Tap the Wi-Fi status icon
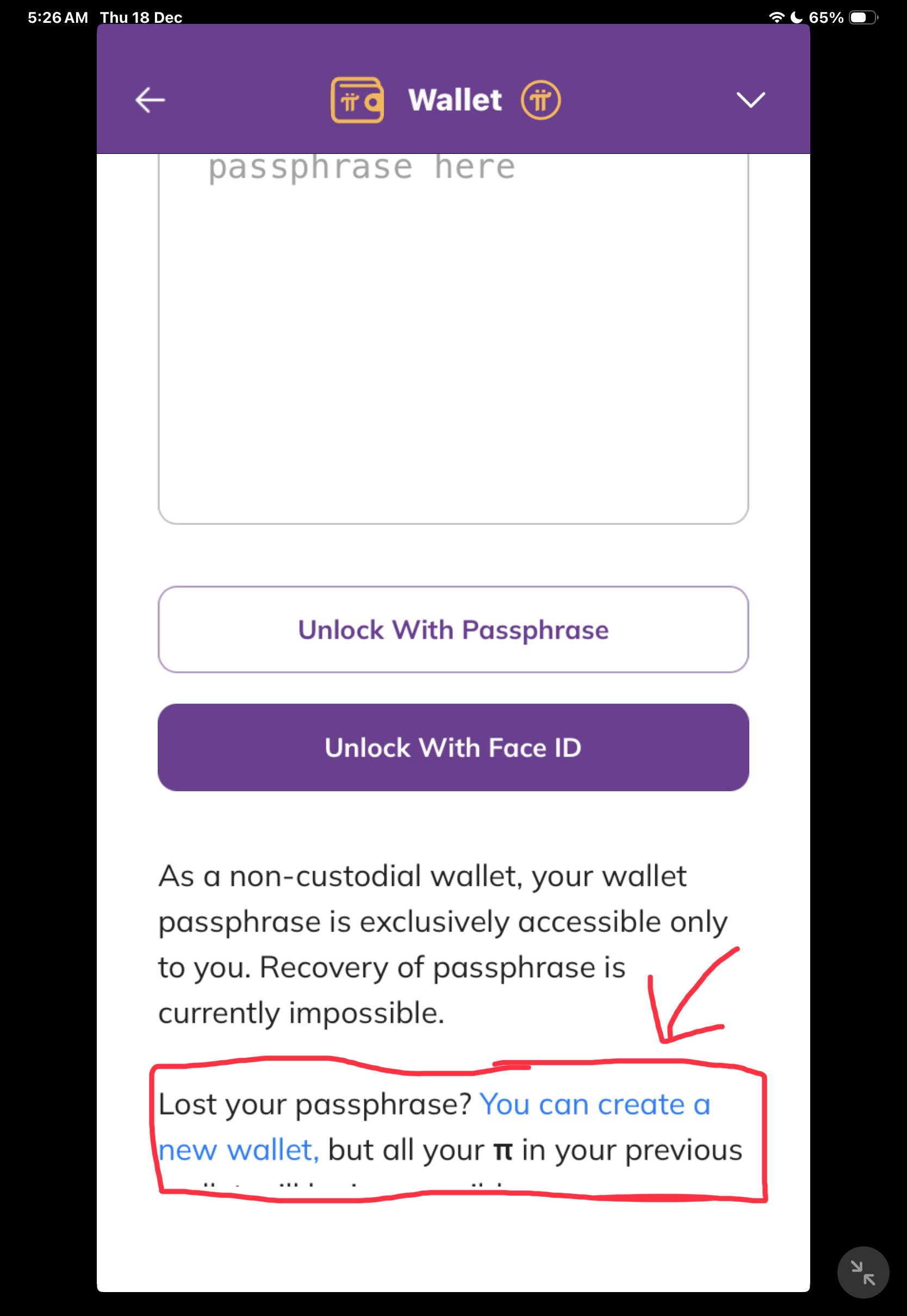Screen dimensions: 907x1316 (x=776, y=17)
